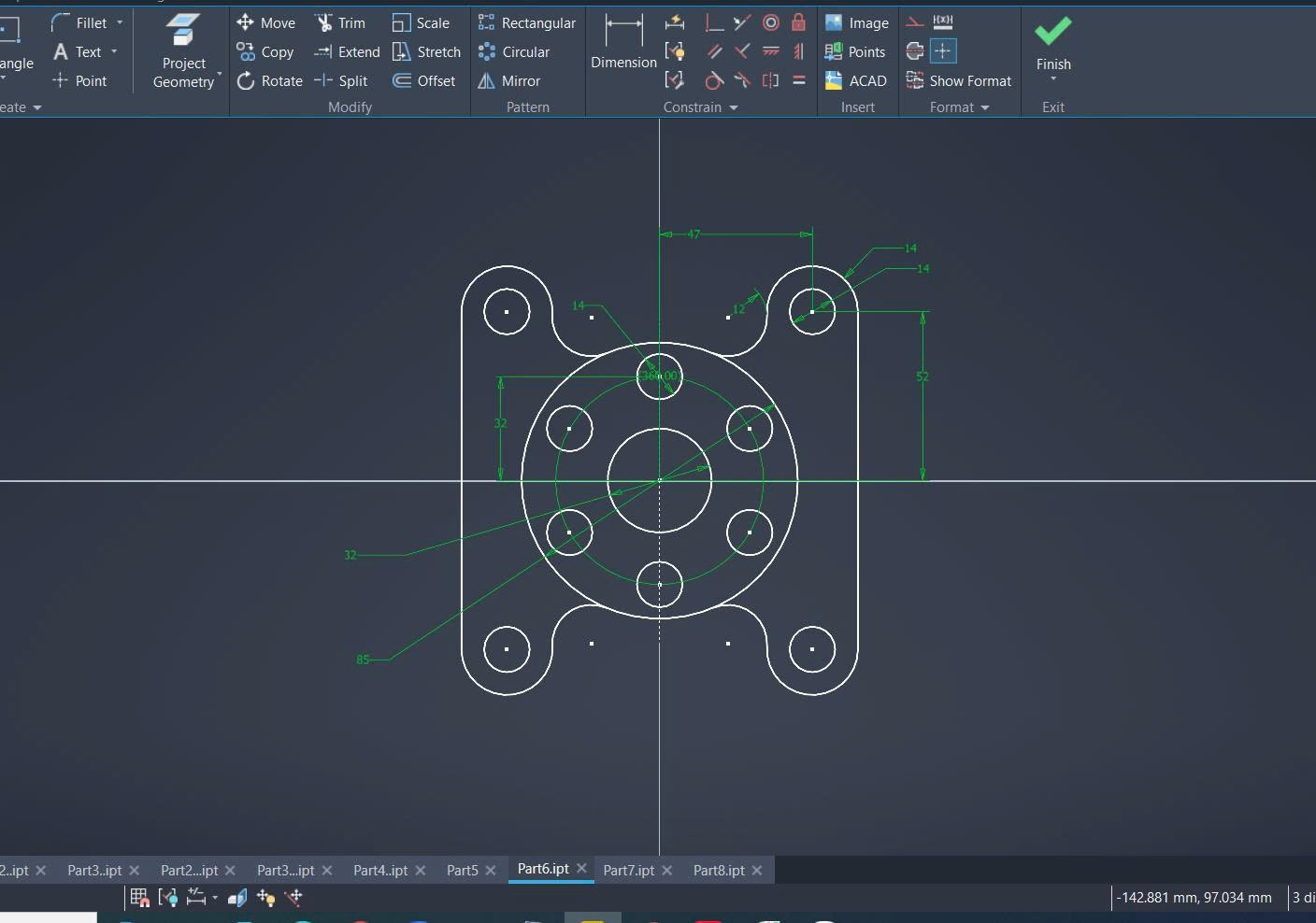Switch to the Part7.ipt tab
1316x923 pixels.
coord(628,870)
